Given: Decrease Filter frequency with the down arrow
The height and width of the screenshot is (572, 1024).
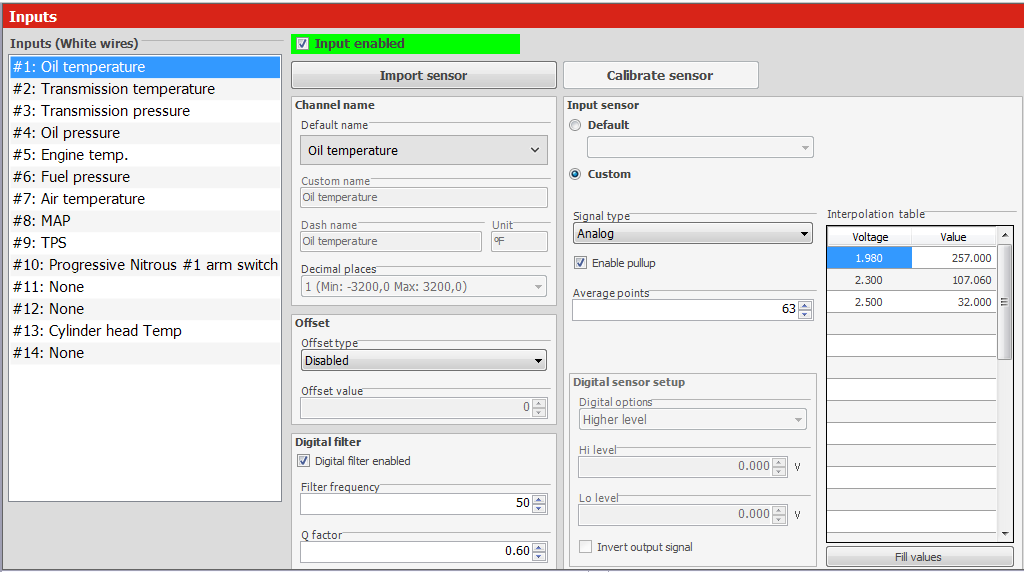Looking at the screenshot, I should point(539,508).
